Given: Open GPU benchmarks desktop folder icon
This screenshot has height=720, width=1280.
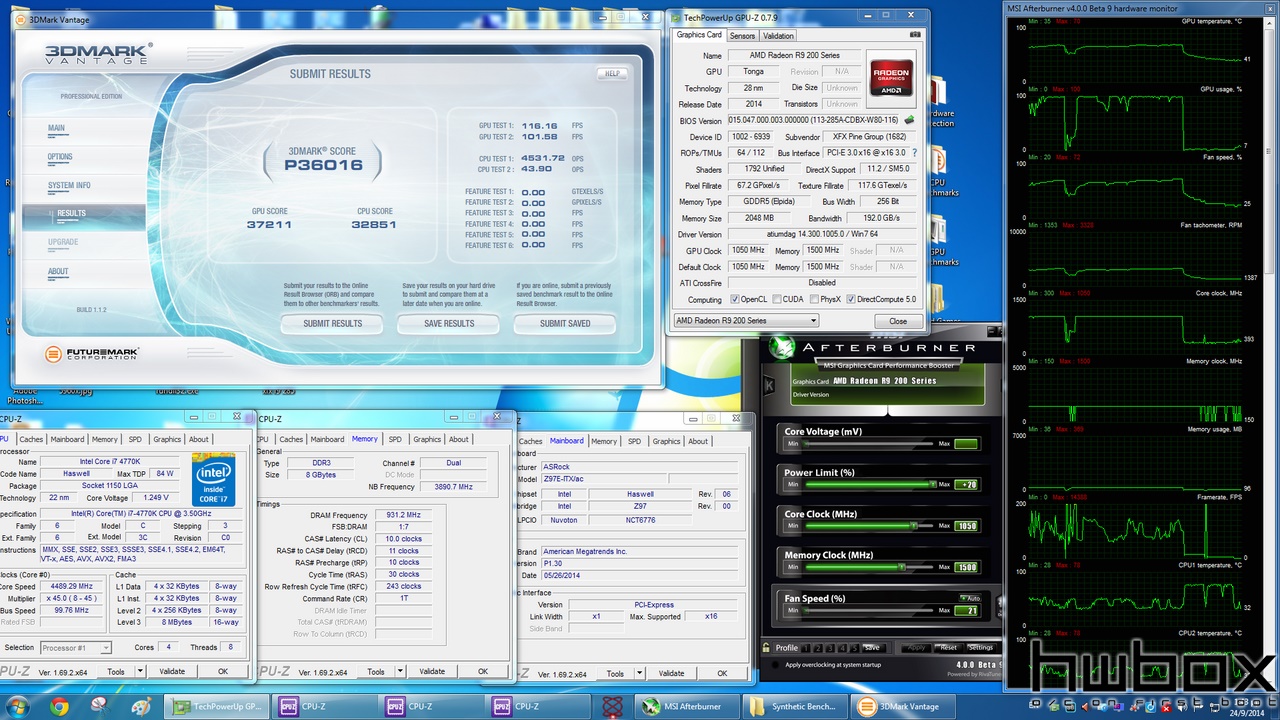Looking at the screenshot, I should (x=940, y=240).
